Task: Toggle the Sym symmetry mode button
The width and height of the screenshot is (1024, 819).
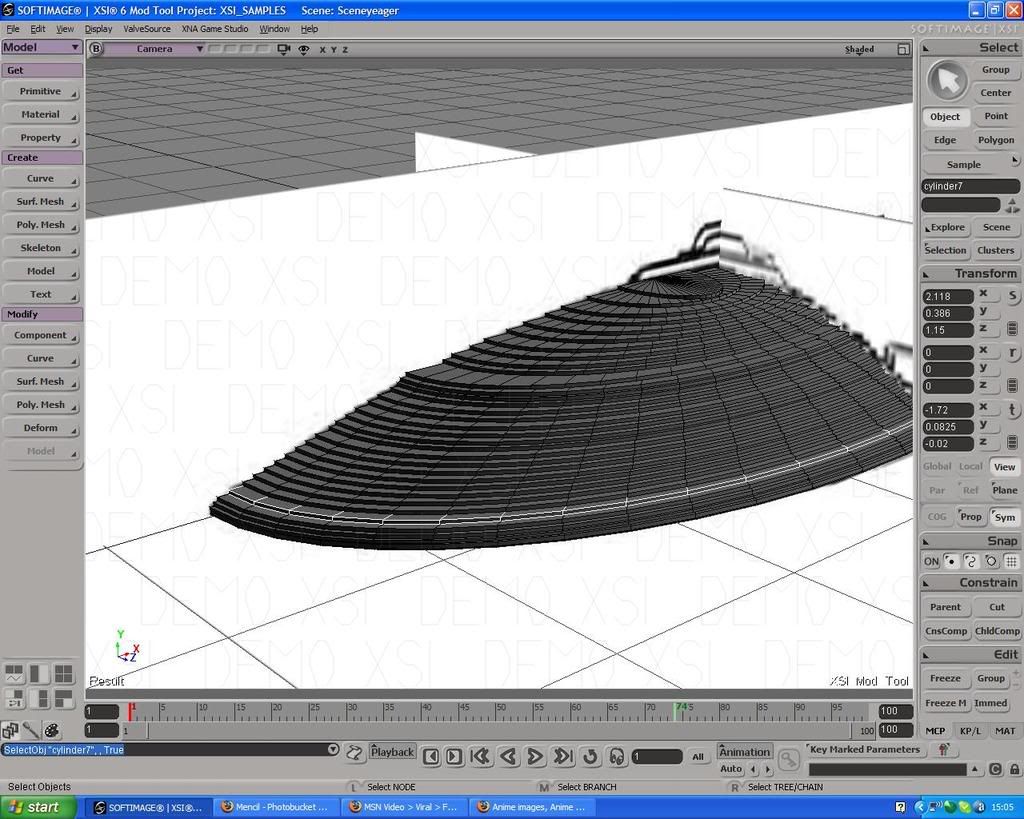Action: tap(1004, 517)
